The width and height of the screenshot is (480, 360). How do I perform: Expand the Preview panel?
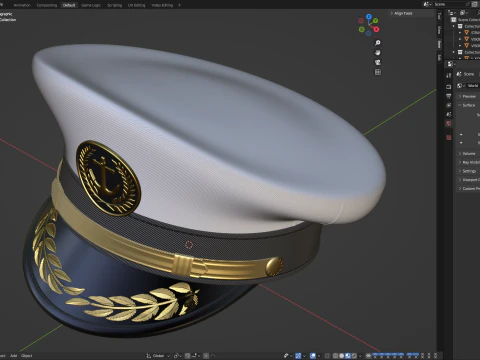(468, 96)
